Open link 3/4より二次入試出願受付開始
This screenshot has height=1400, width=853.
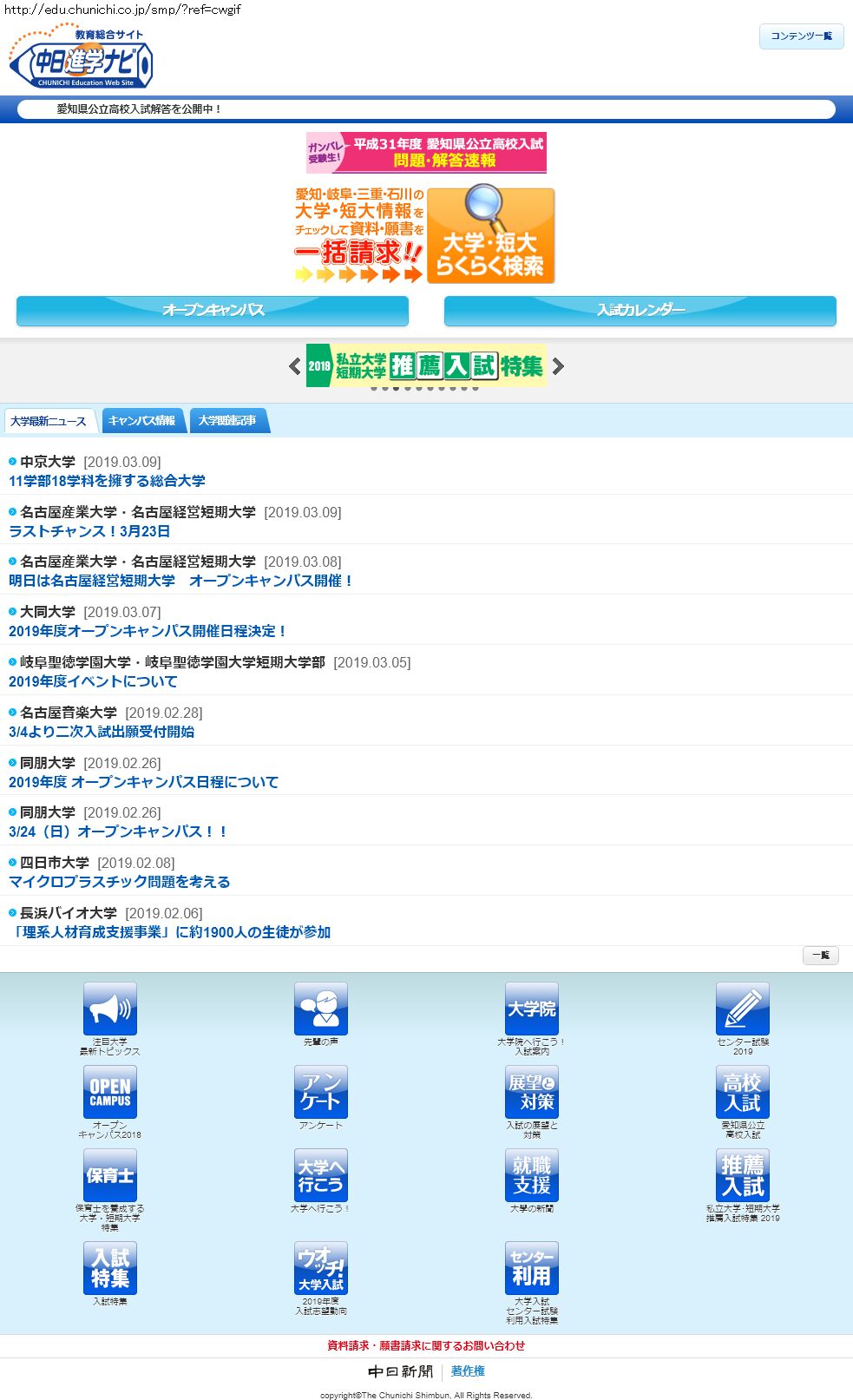click(102, 732)
